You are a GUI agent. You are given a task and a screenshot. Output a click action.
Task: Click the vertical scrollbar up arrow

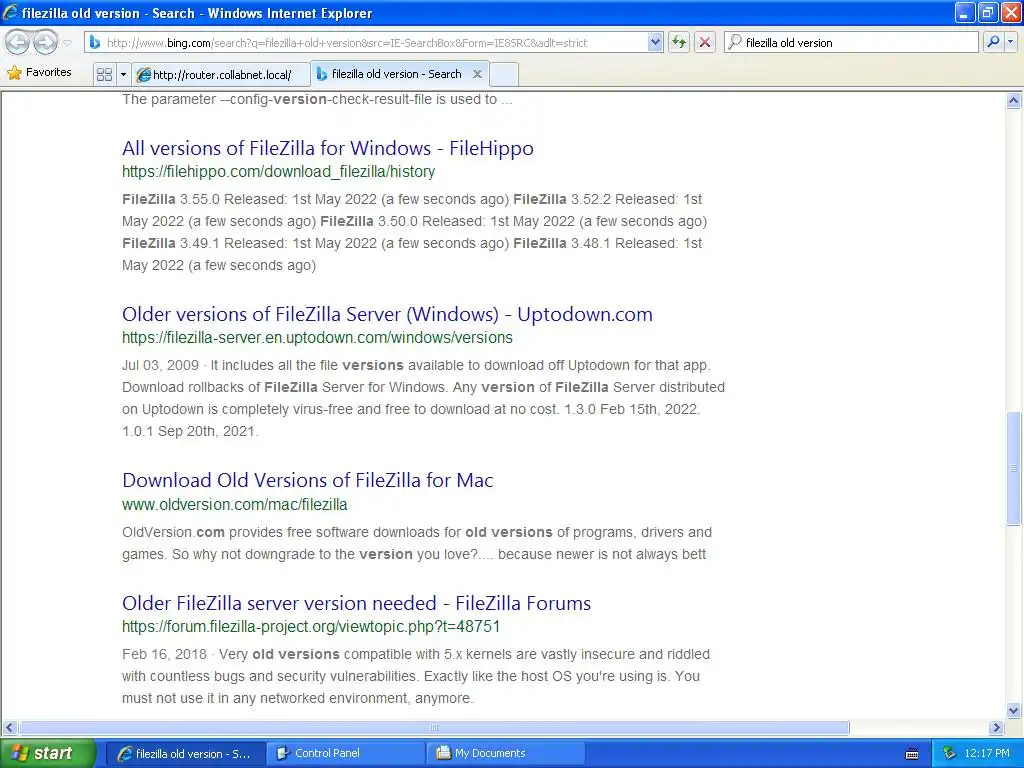[1014, 100]
